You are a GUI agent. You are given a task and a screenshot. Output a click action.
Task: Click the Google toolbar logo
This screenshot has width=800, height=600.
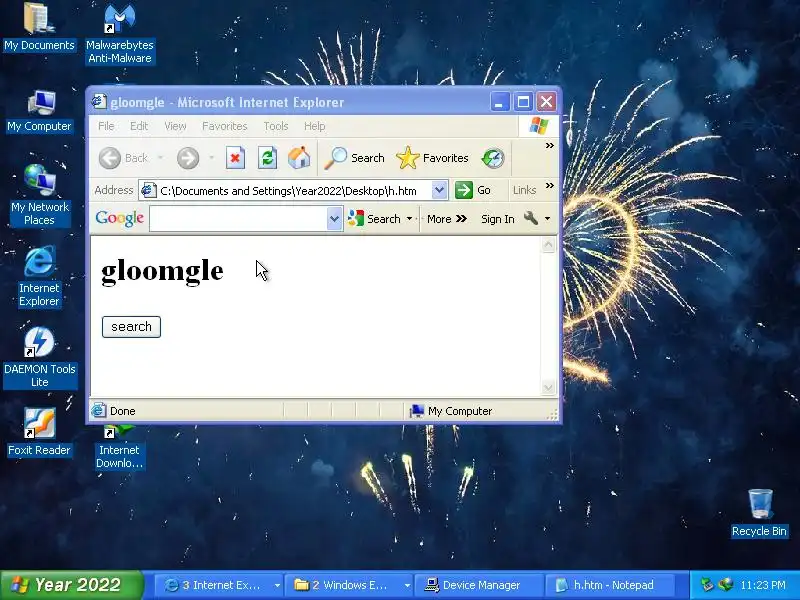point(119,218)
